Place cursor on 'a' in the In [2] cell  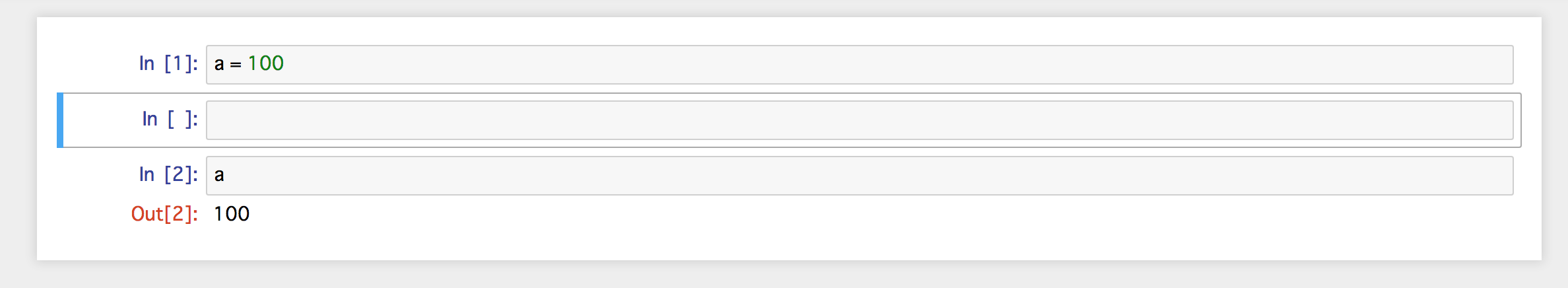[x=219, y=175]
